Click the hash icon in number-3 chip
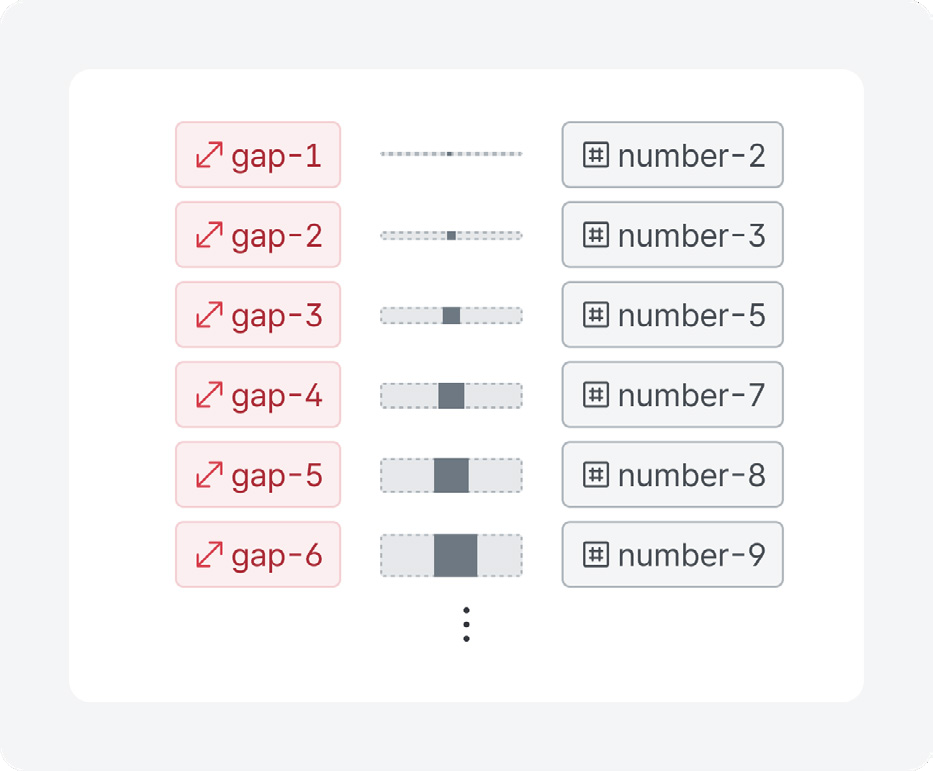The height and width of the screenshot is (771, 933). pos(596,235)
